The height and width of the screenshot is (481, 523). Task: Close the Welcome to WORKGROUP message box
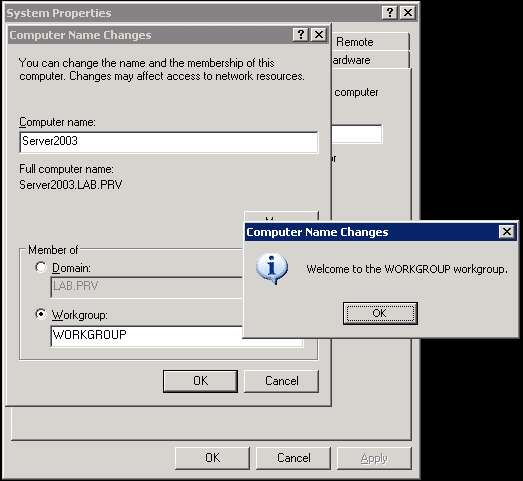[x=507, y=231]
